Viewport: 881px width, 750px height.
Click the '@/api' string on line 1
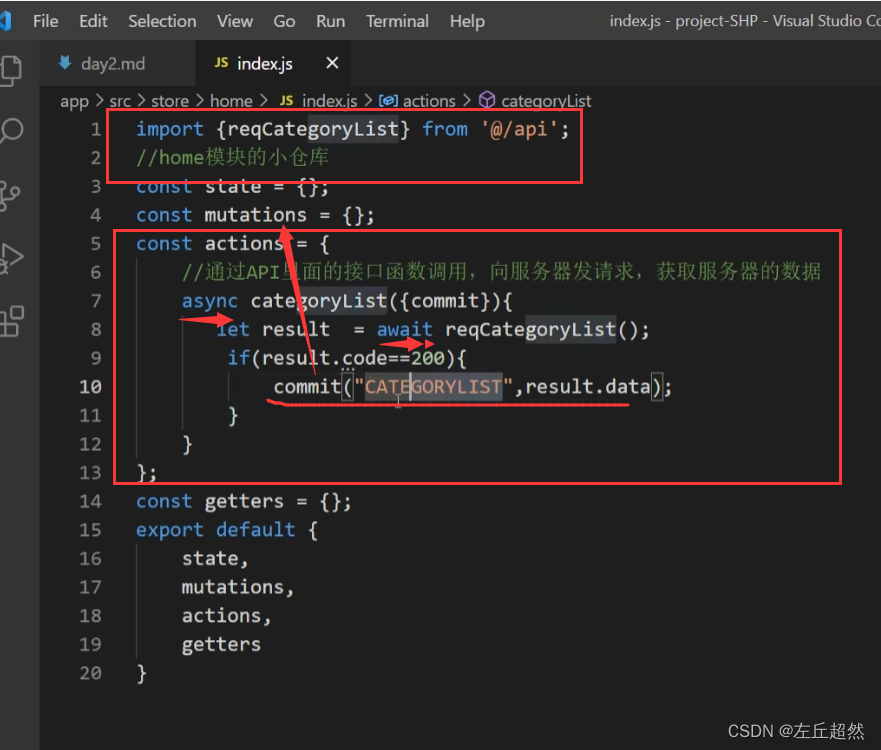click(x=519, y=129)
